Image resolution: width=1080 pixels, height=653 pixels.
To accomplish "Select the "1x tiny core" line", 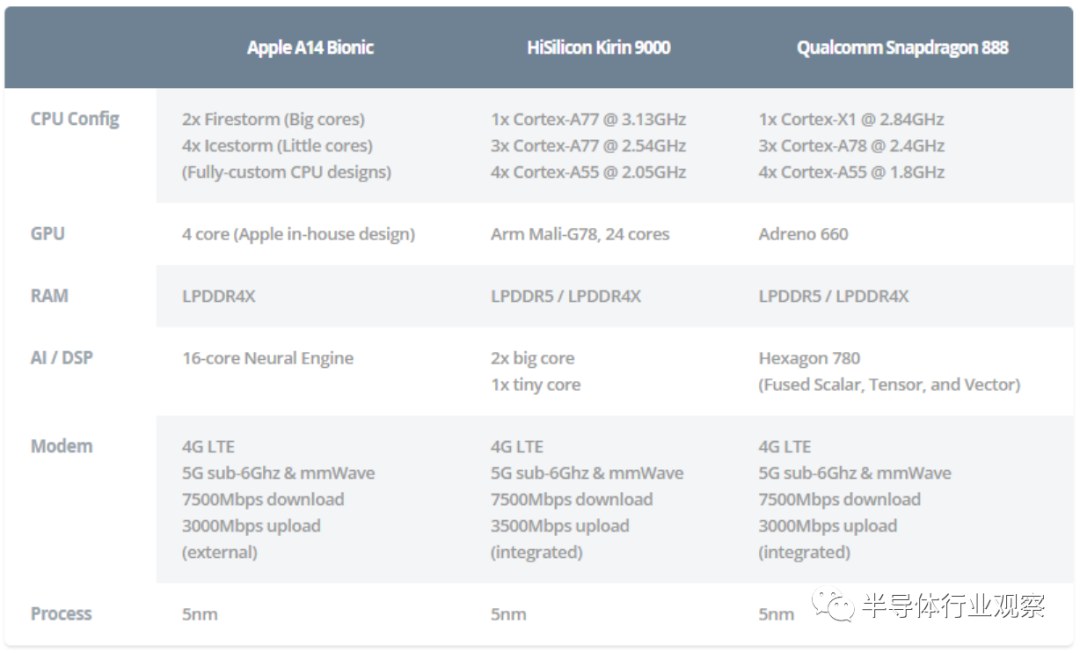I will click(x=535, y=384).
